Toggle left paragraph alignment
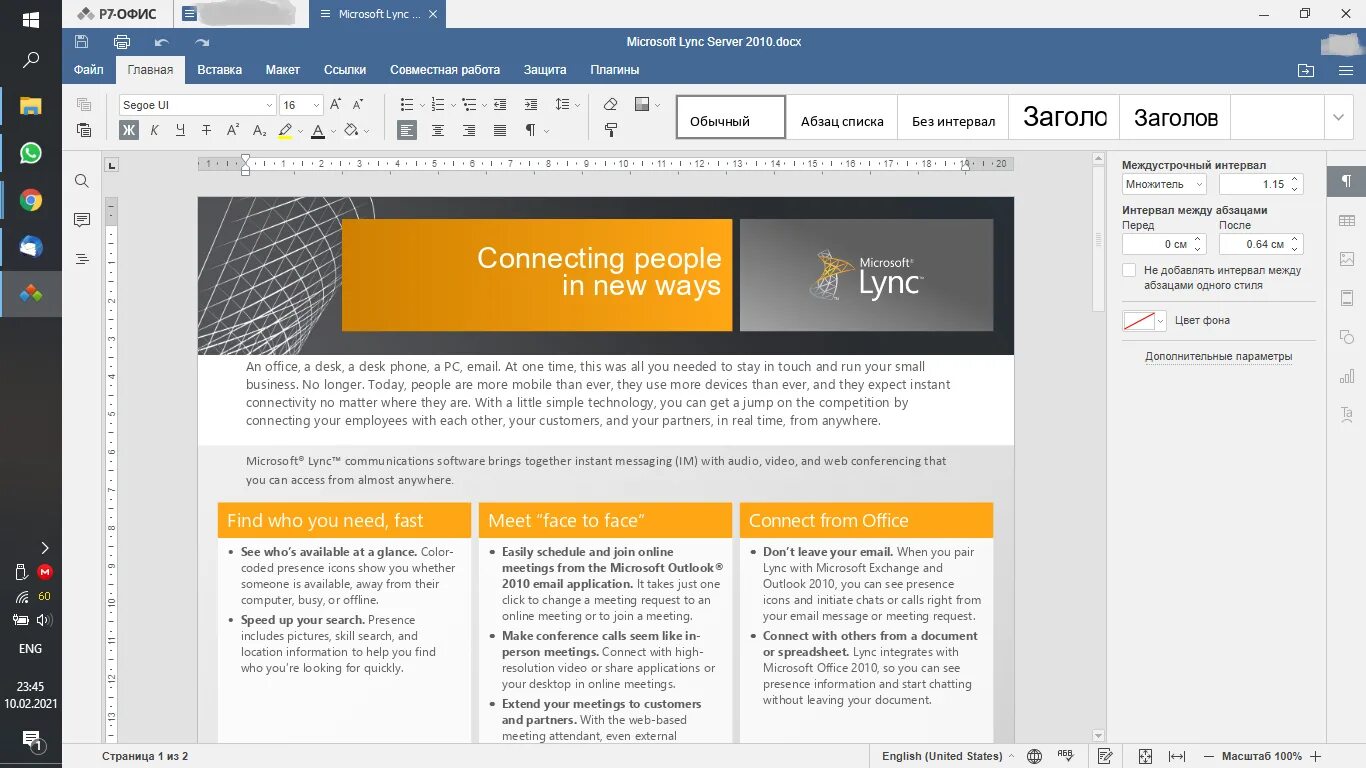 tap(407, 130)
